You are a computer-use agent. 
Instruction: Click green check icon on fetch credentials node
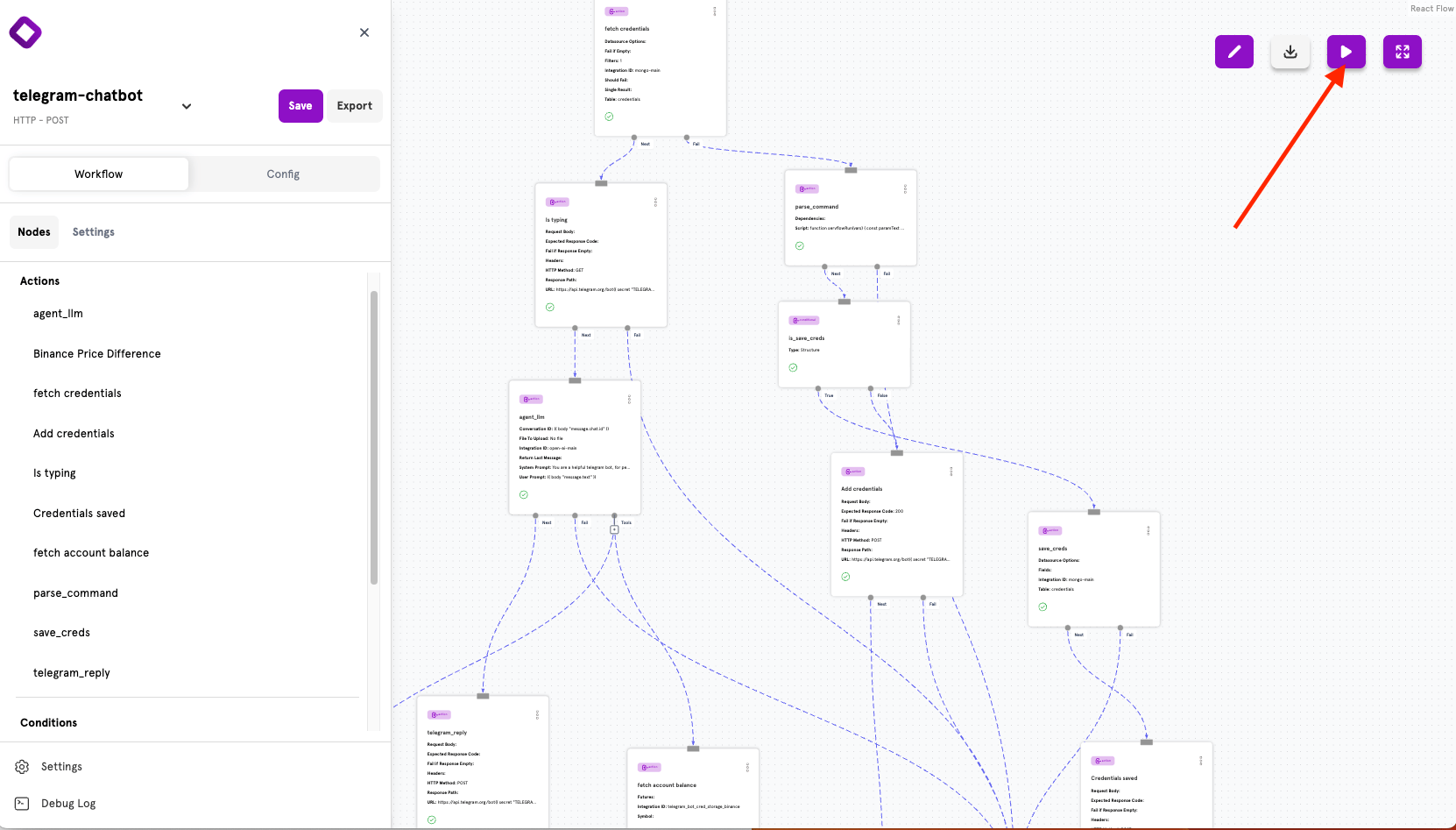coord(609,117)
